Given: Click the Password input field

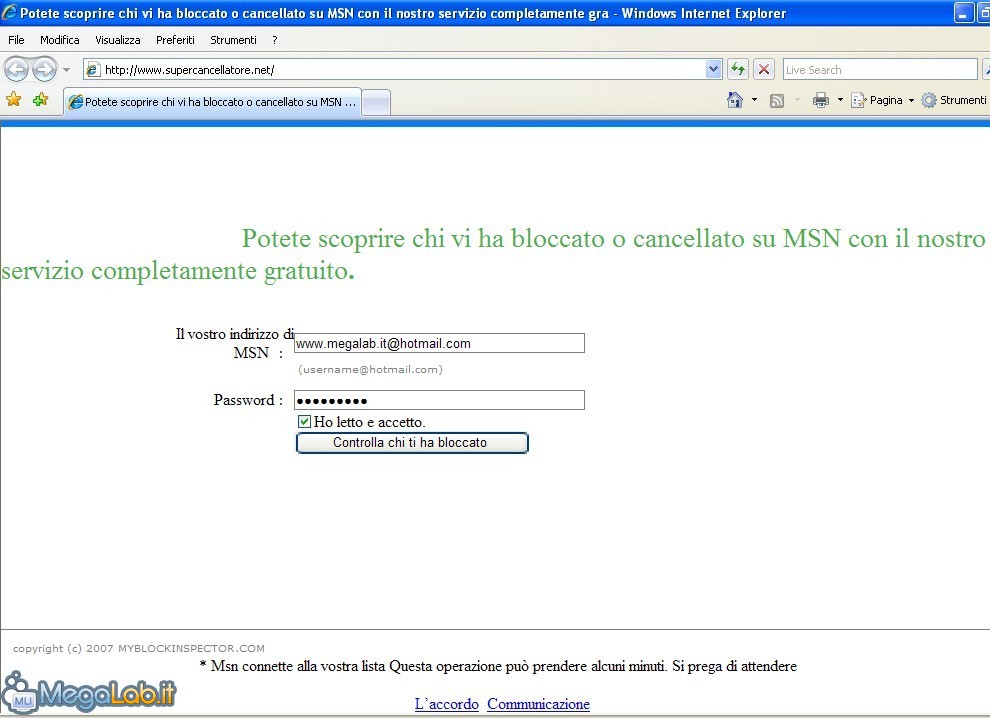Looking at the screenshot, I should [439, 400].
